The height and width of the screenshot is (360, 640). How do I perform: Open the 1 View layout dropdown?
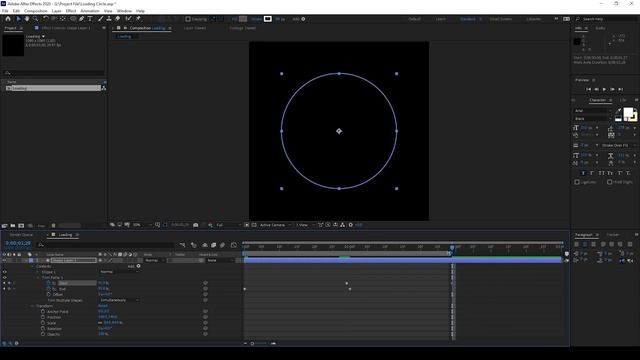point(305,225)
